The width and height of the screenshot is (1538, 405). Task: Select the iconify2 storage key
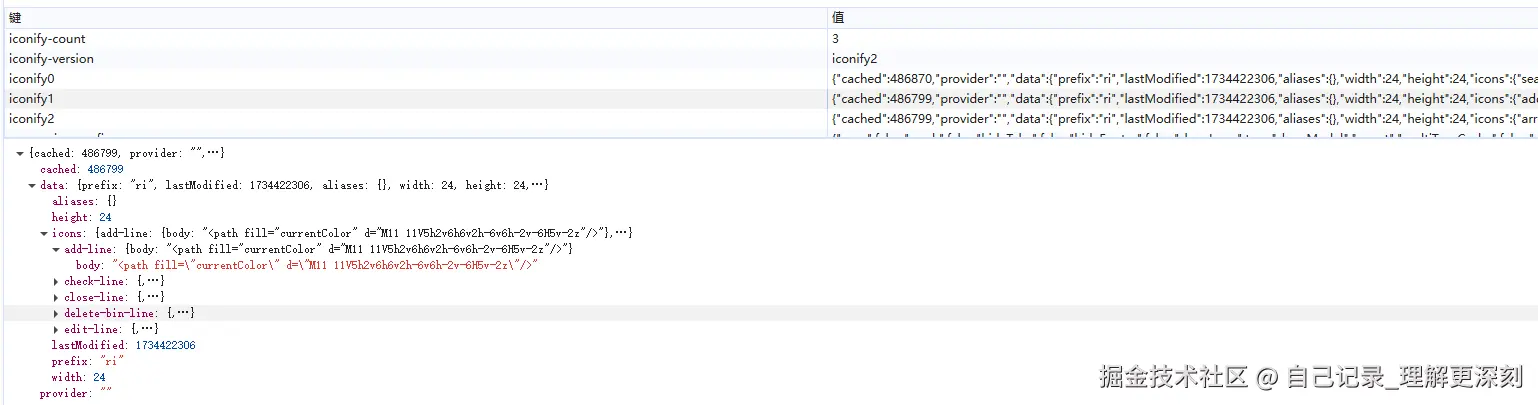point(32,119)
